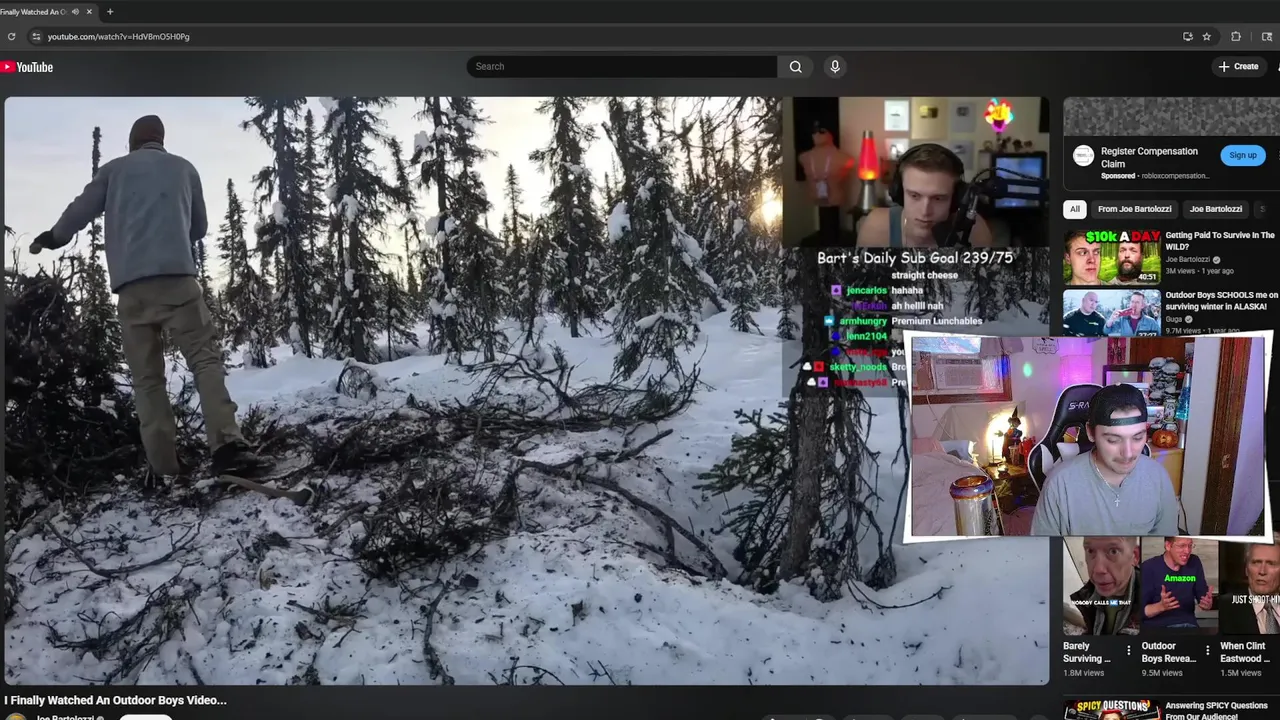Open the Amazon Outdoor Boys short thumbnail
This screenshot has height=720, width=1280.
1179,587
